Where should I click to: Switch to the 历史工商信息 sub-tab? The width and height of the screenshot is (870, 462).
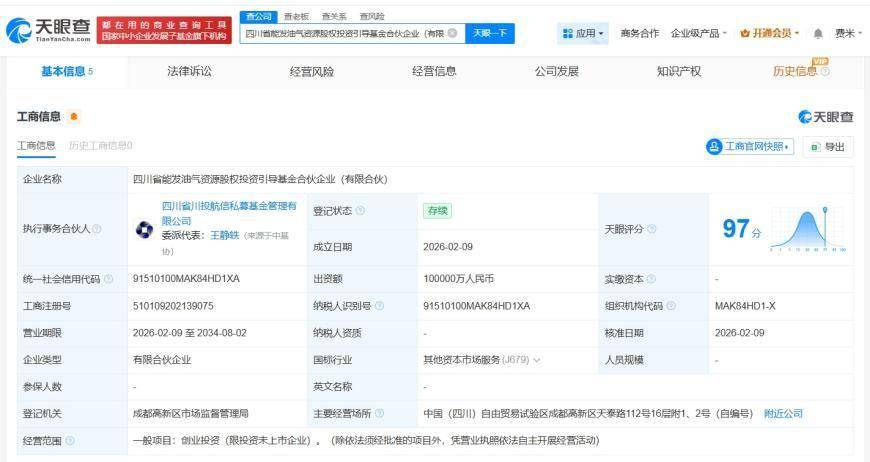(x=100, y=146)
